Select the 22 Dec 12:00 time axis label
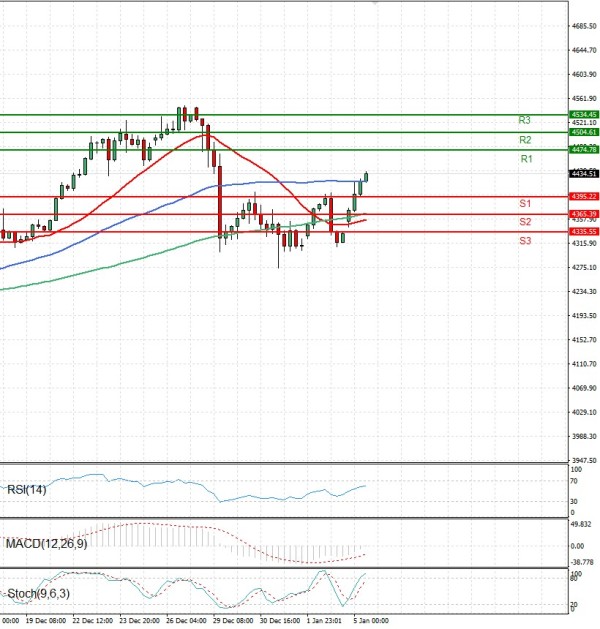The height and width of the screenshot is (629, 600). [92, 620]
